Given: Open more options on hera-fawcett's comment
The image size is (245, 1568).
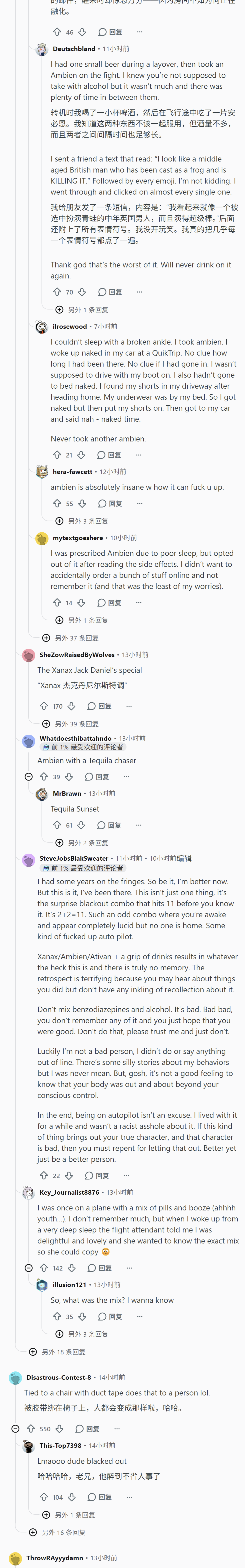Looking at the screenshot, I should pyautogui.click(x=139, y=503).
